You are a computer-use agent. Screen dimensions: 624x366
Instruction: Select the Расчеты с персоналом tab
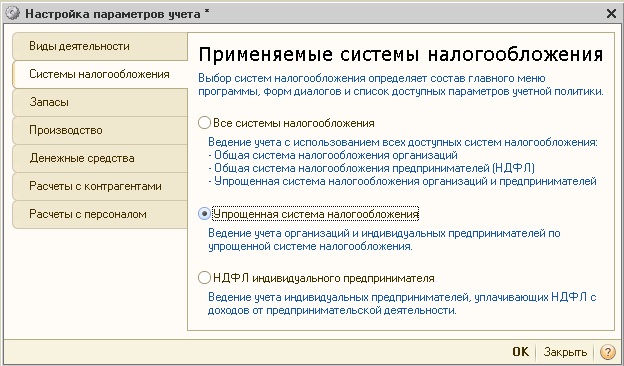[100, 214]
